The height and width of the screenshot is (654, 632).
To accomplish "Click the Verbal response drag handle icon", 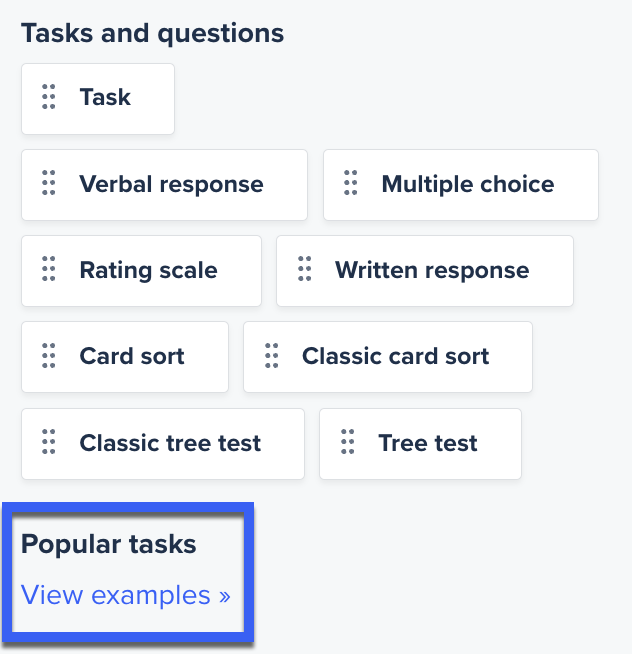I will [49, 183].
